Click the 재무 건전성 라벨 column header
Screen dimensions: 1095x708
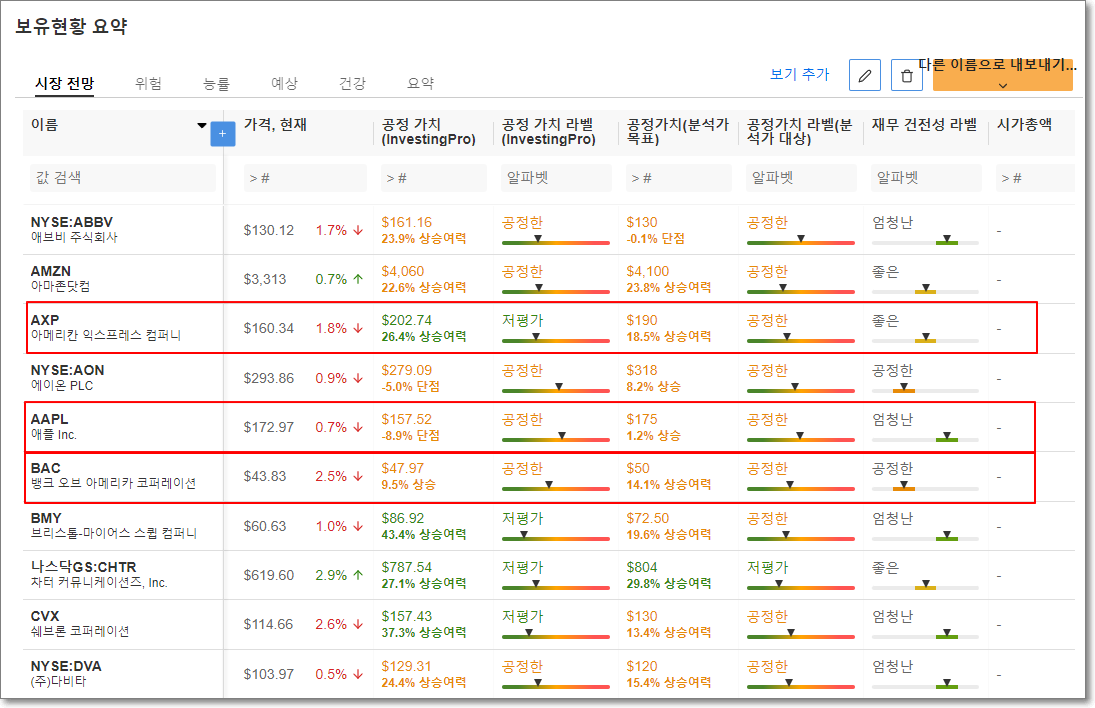pos(925,125)
